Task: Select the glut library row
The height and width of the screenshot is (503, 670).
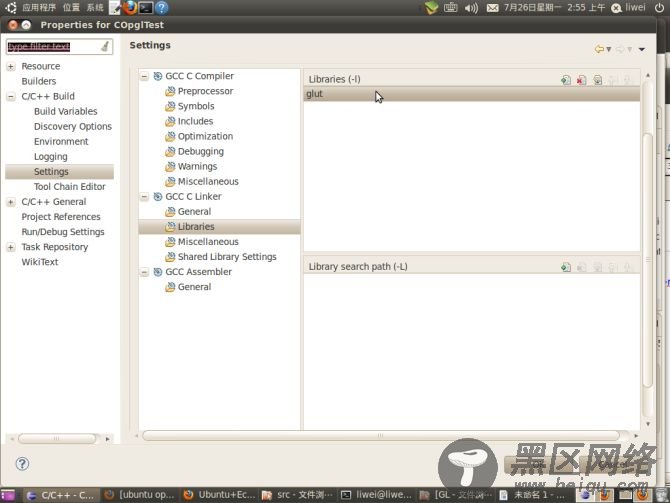Action: (472, 94)
